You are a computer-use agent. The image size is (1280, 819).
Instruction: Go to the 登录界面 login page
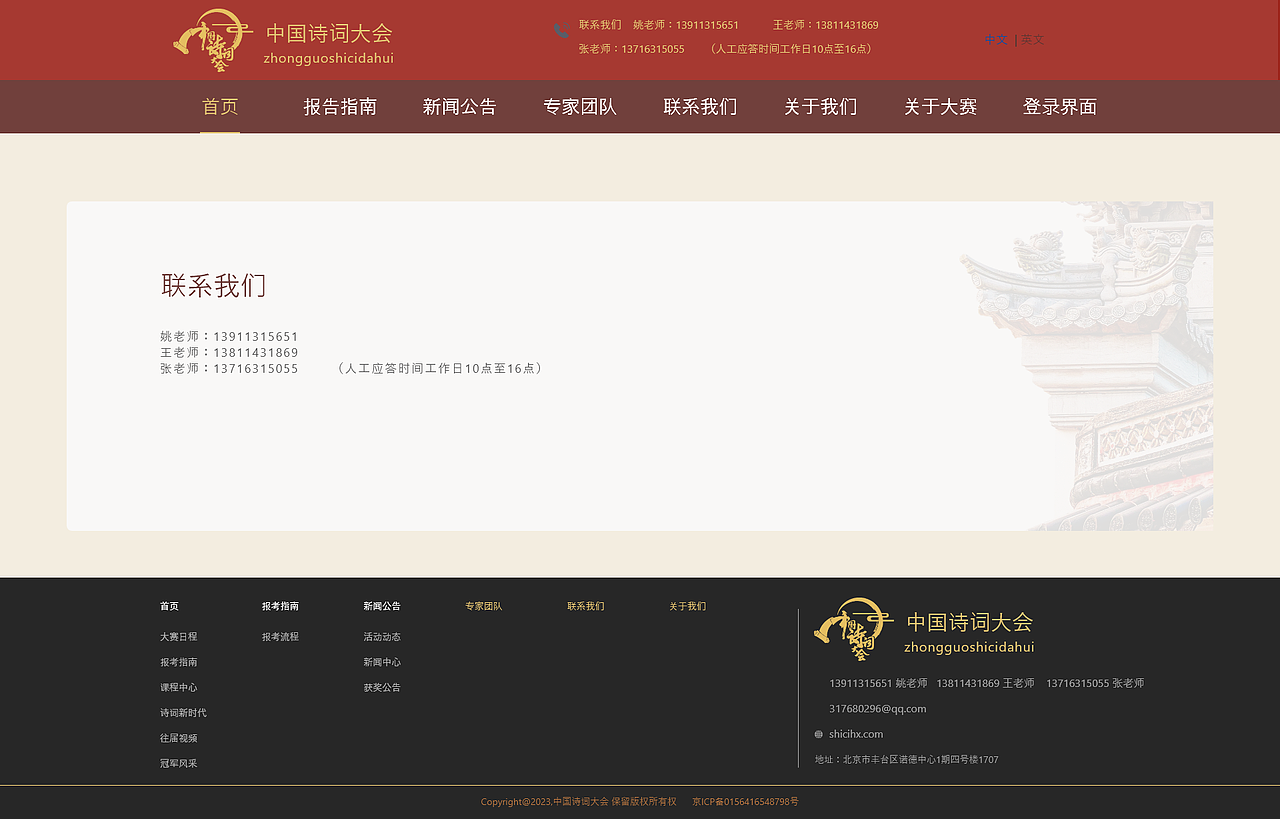coord(1060,106)
